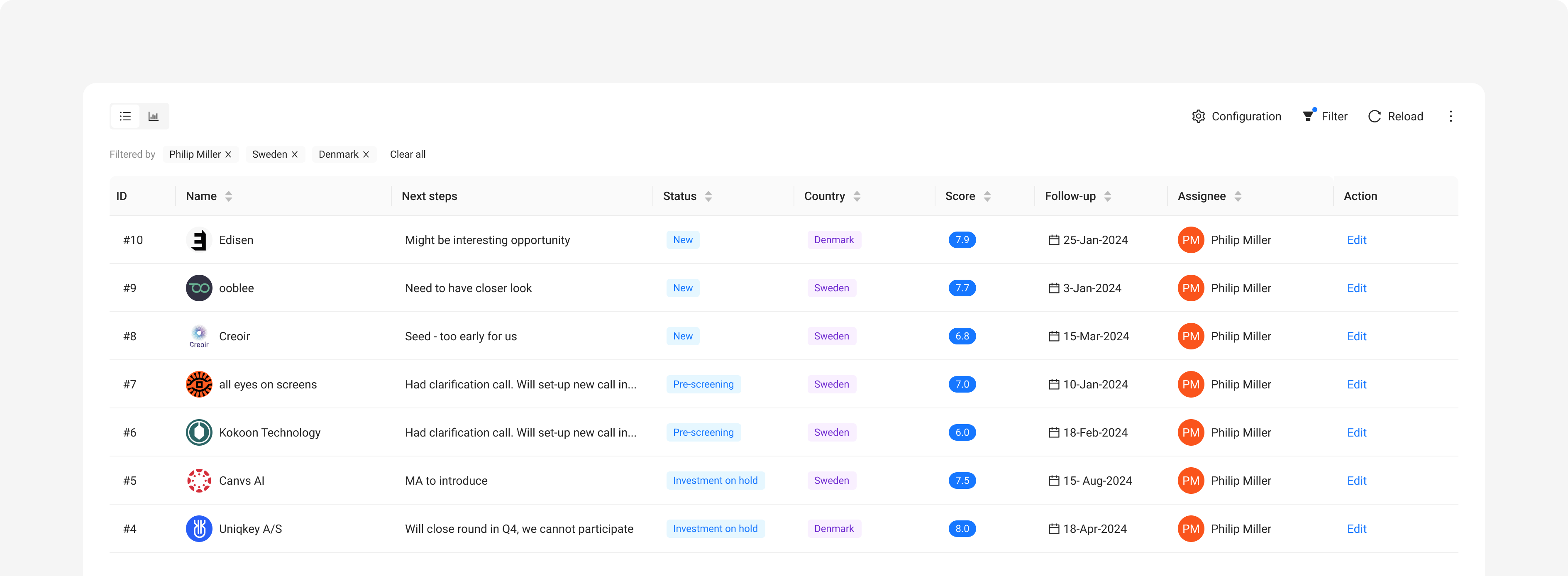Click the 8.0 score pill on row #4
The height and width of the screenshot is (576, 1568).
[962, 529]
